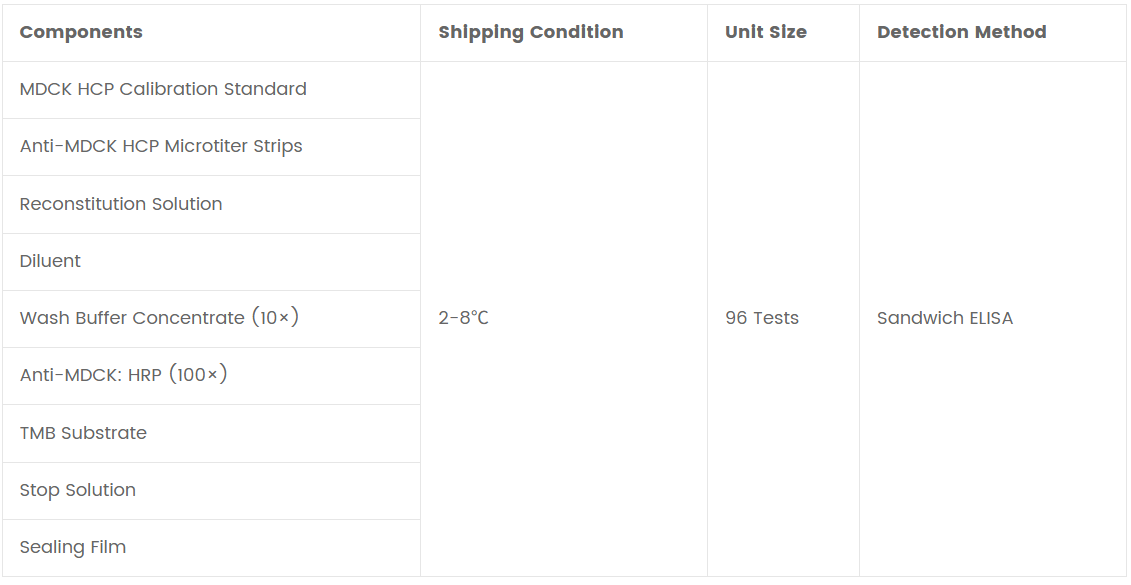The width and height of the screenshot is (1131, 585).
Task: Select the Sealing Film row
Action: tap(73, 547)
